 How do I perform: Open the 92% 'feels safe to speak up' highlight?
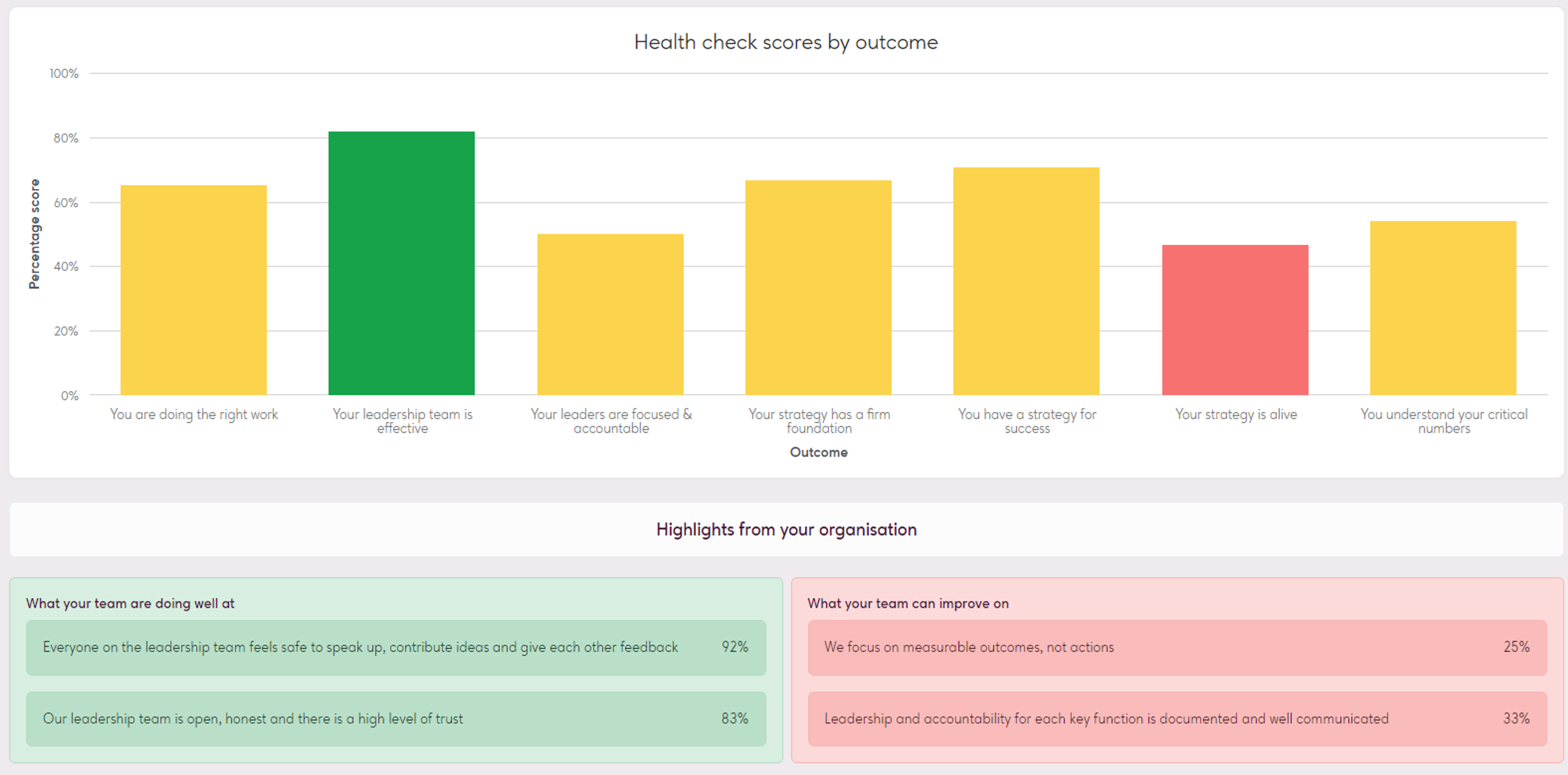[396, 647]
